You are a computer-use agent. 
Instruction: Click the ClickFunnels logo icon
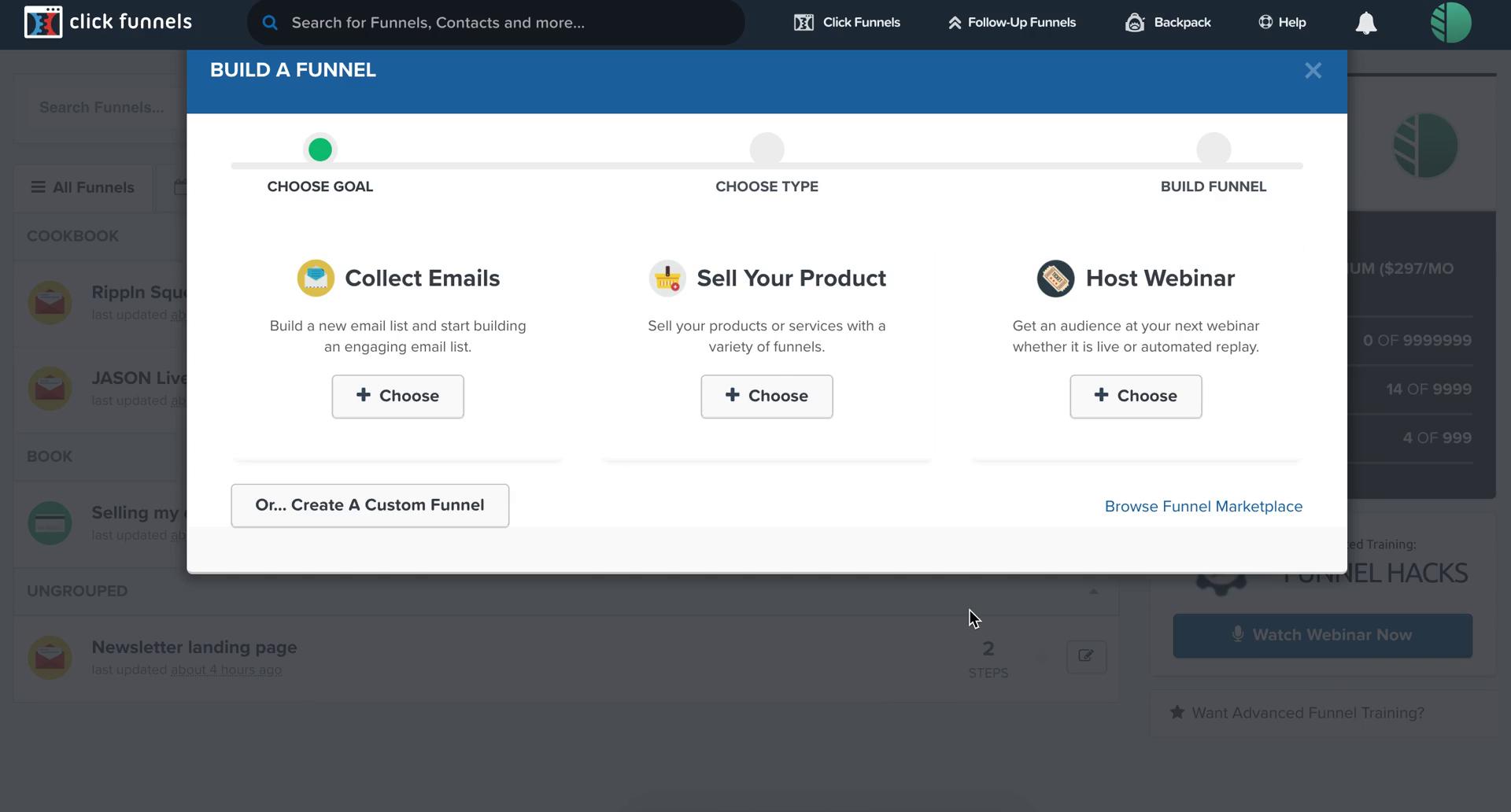[42, 22]
